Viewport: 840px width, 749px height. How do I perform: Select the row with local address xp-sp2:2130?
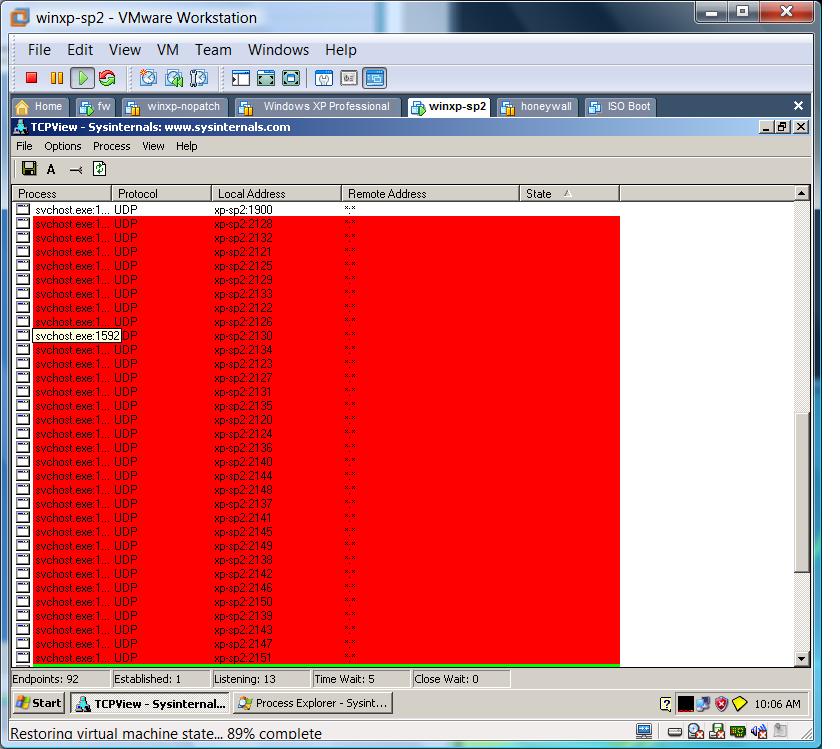pos(316,335)
